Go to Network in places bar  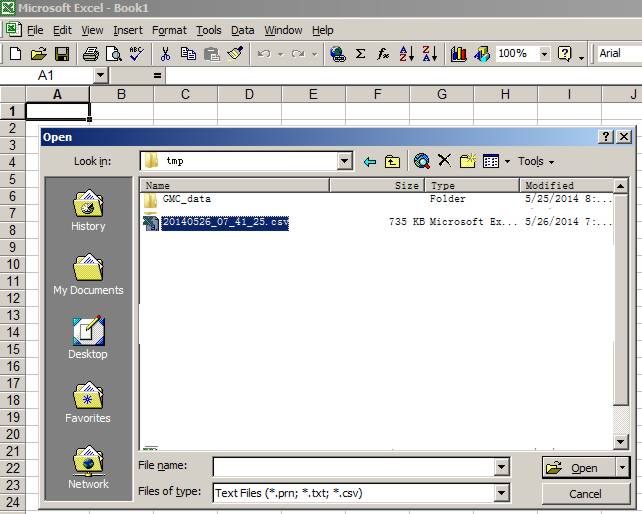[x=88, y=467]
